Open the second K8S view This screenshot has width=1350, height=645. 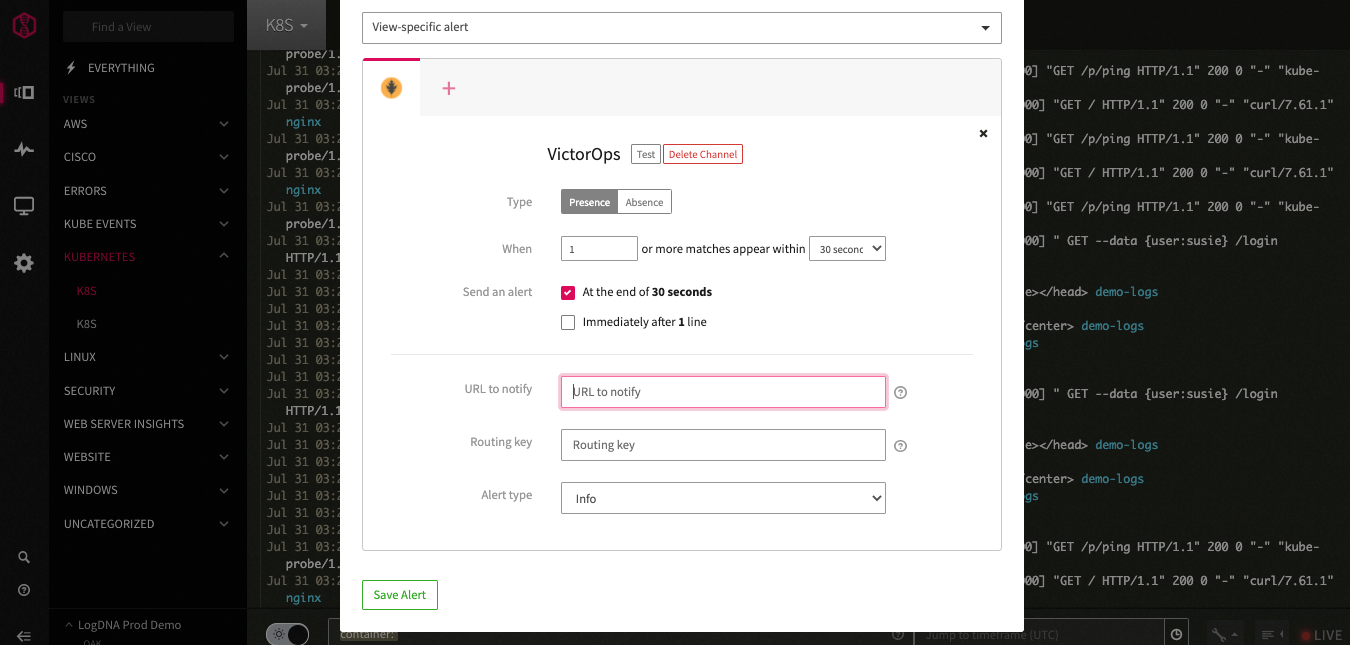pyautogui.click(x=87, y=324)
